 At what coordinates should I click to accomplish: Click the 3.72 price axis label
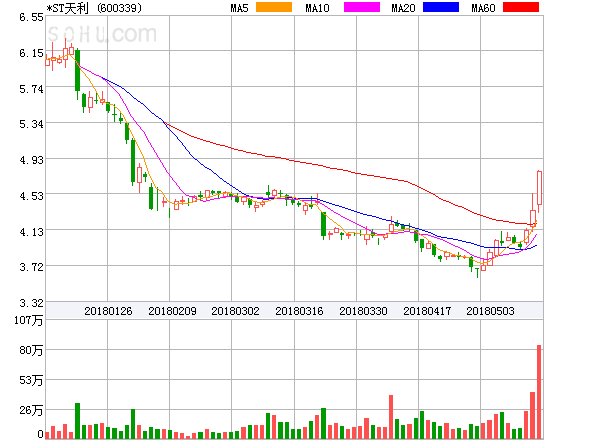click(x=31, y=267)
